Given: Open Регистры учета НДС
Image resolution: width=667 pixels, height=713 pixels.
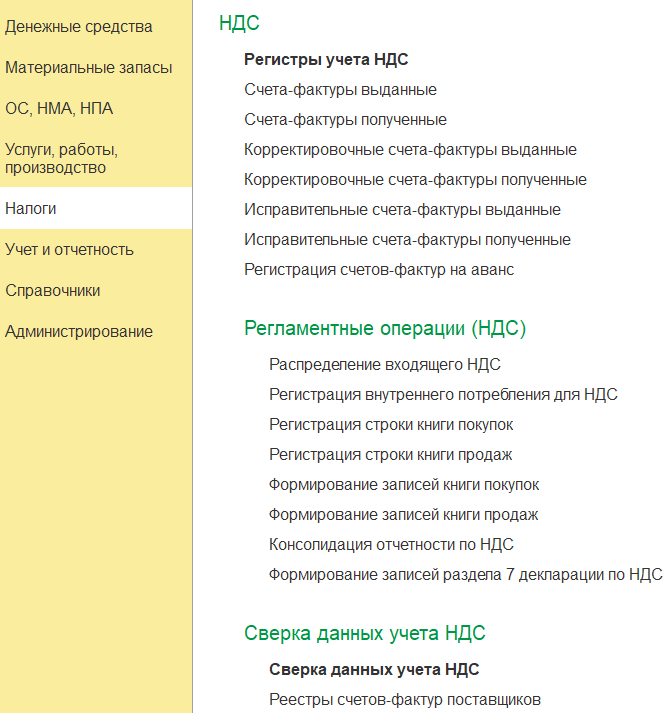Looking at the screenshot, I should (x=326, y=60).
